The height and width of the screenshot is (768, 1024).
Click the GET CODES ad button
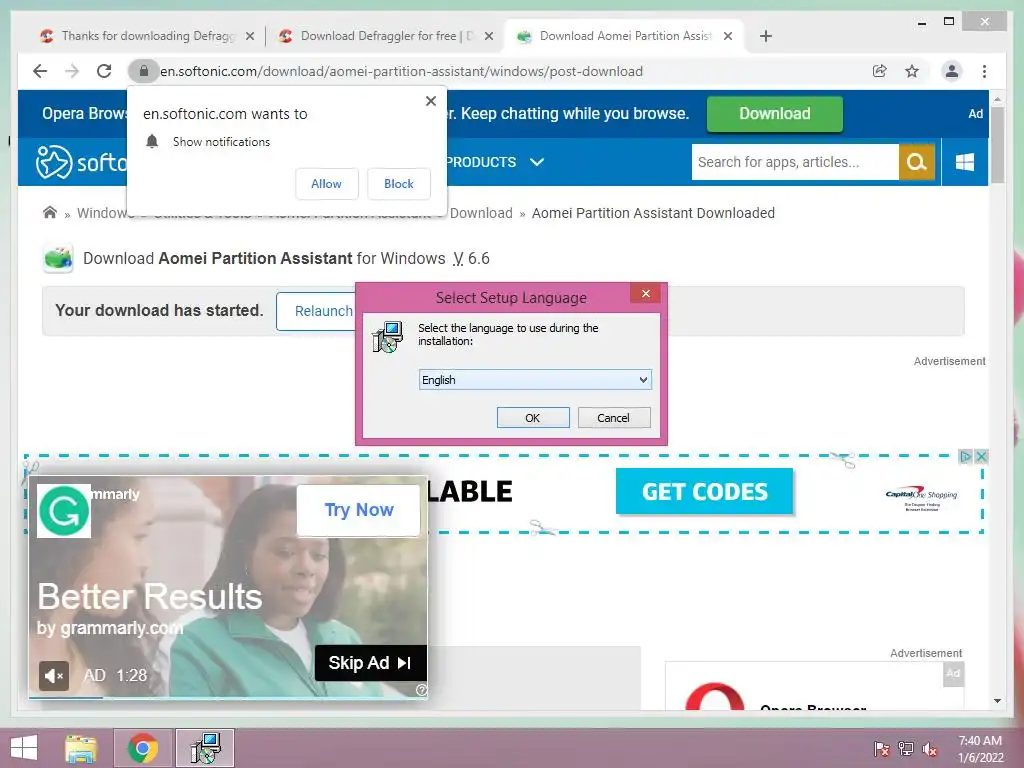705,491
